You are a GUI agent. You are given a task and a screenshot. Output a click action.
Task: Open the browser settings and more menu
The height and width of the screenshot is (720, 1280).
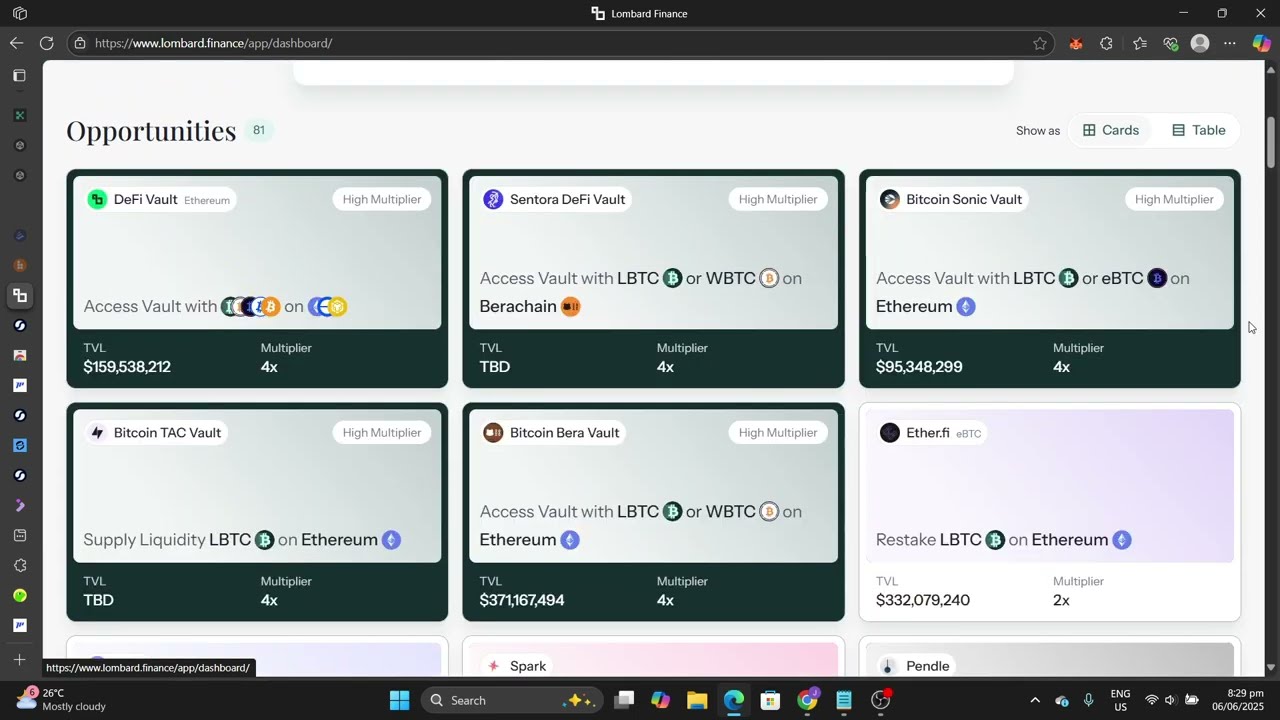(1230, 43)
